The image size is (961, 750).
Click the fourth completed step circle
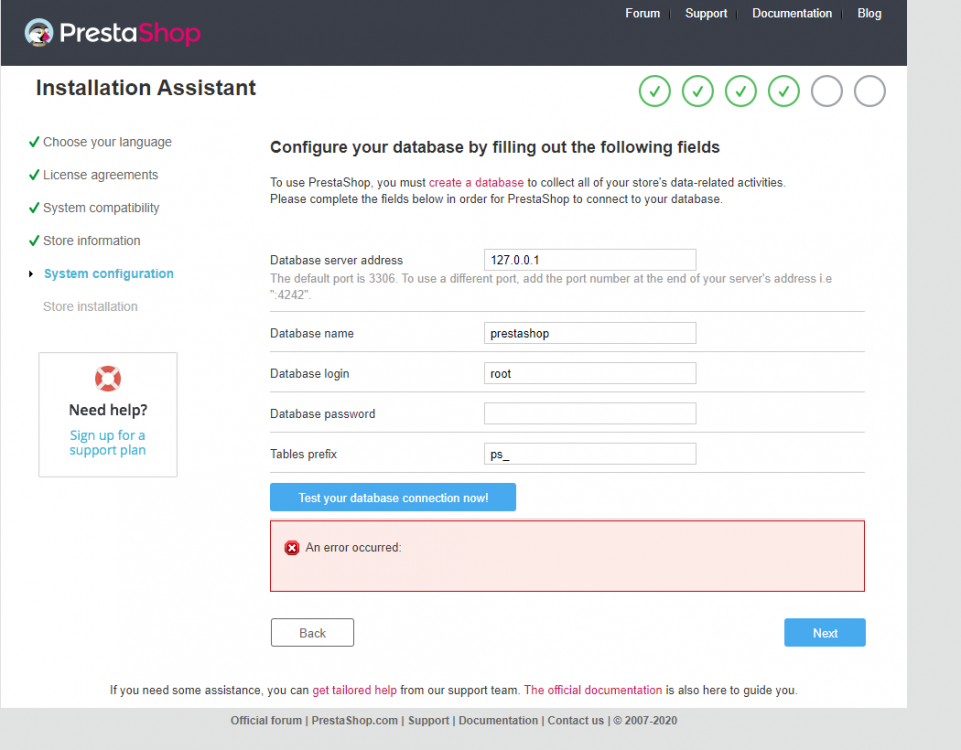784,91
